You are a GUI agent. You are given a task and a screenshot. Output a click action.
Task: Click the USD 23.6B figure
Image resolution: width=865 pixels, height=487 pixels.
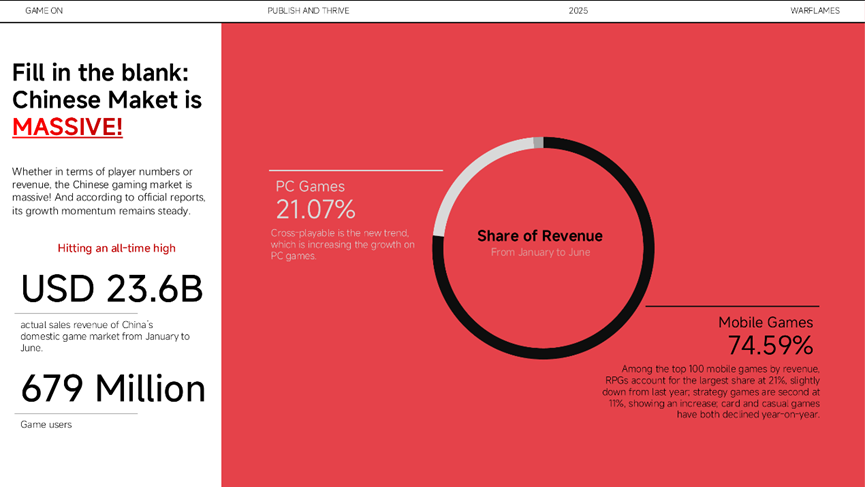coord(112,288)
